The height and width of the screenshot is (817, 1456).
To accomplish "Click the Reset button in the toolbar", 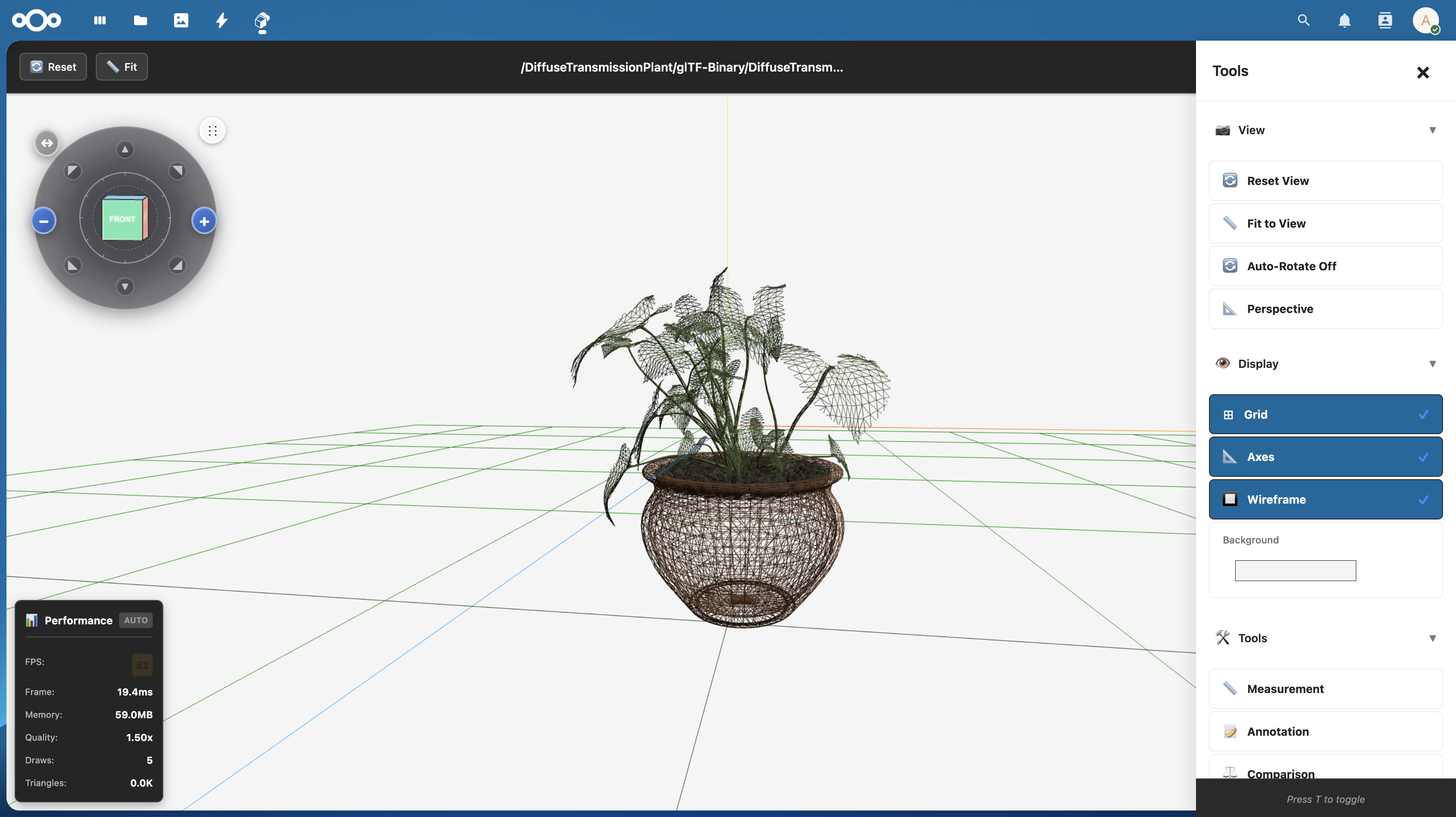I will point(53,67).
